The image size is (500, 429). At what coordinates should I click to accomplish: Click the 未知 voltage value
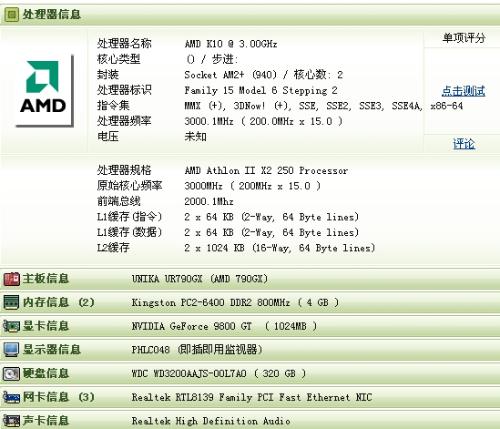pos(195,136)
